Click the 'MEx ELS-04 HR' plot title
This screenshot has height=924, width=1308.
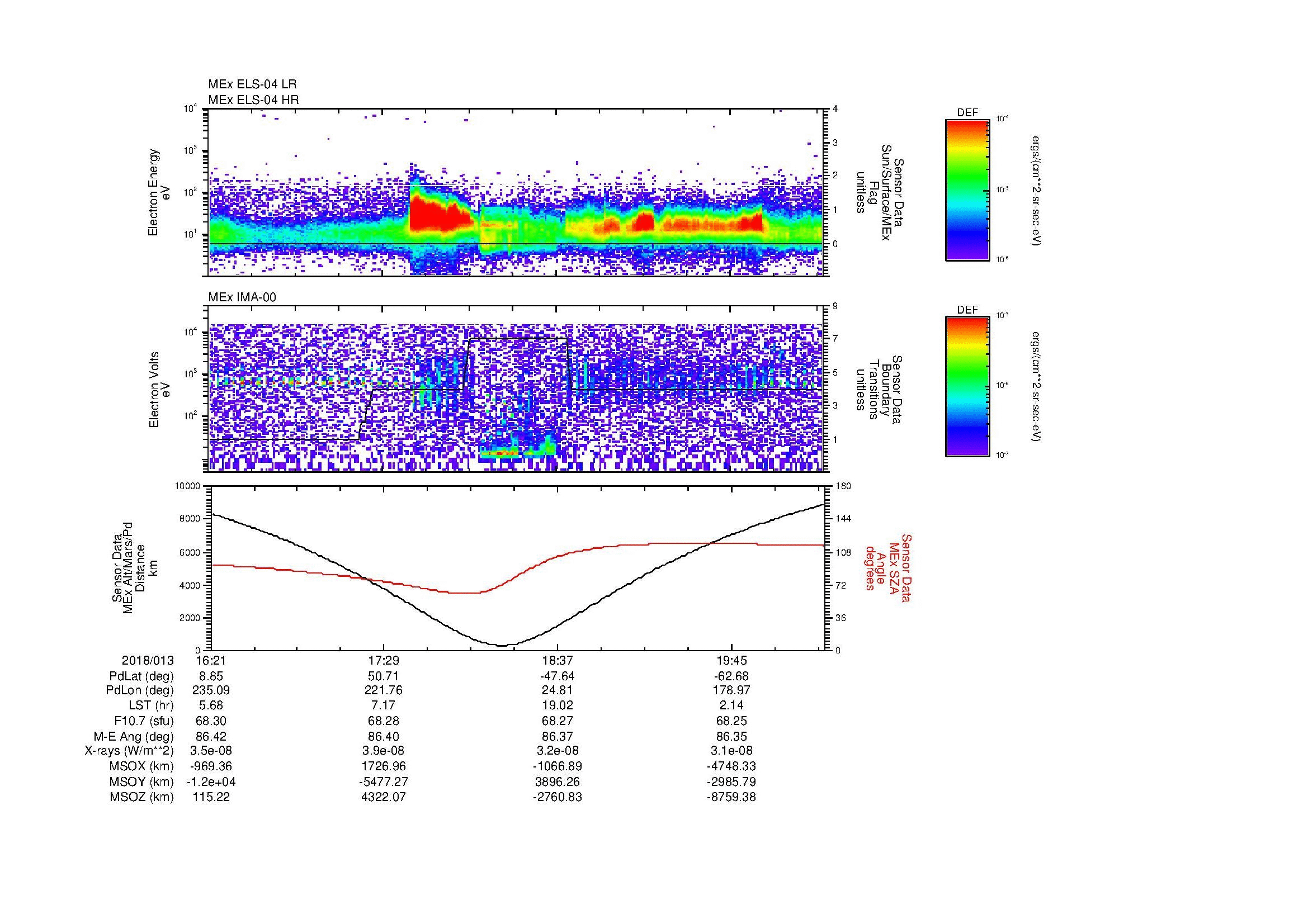[x=253, y=99]
